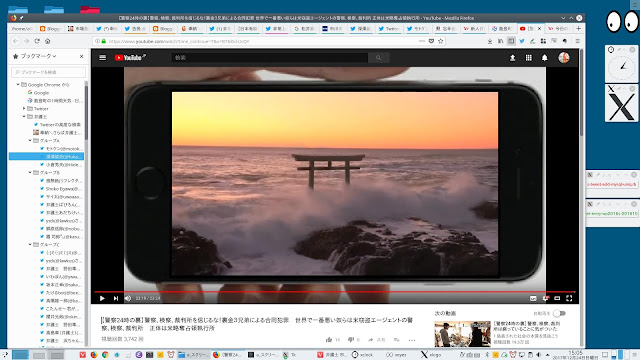
Task: Open the Firefox downloads arrow
Action: 490,41
